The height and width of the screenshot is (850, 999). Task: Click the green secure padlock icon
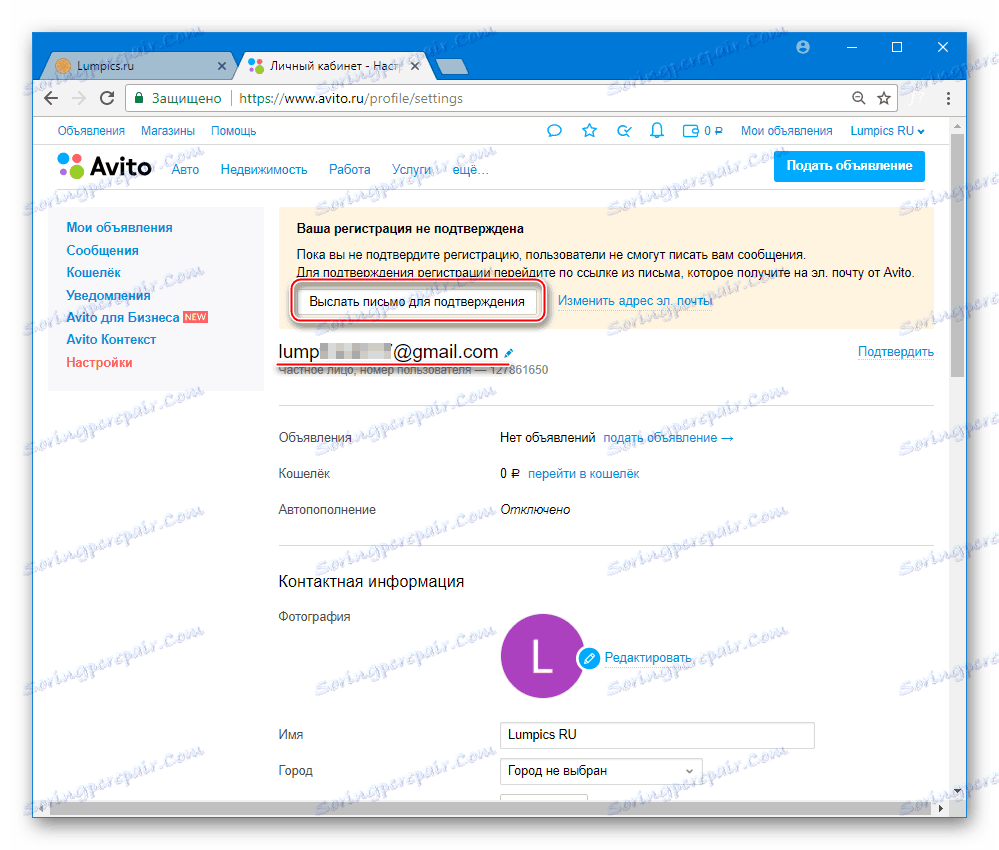tap(139, 98)
